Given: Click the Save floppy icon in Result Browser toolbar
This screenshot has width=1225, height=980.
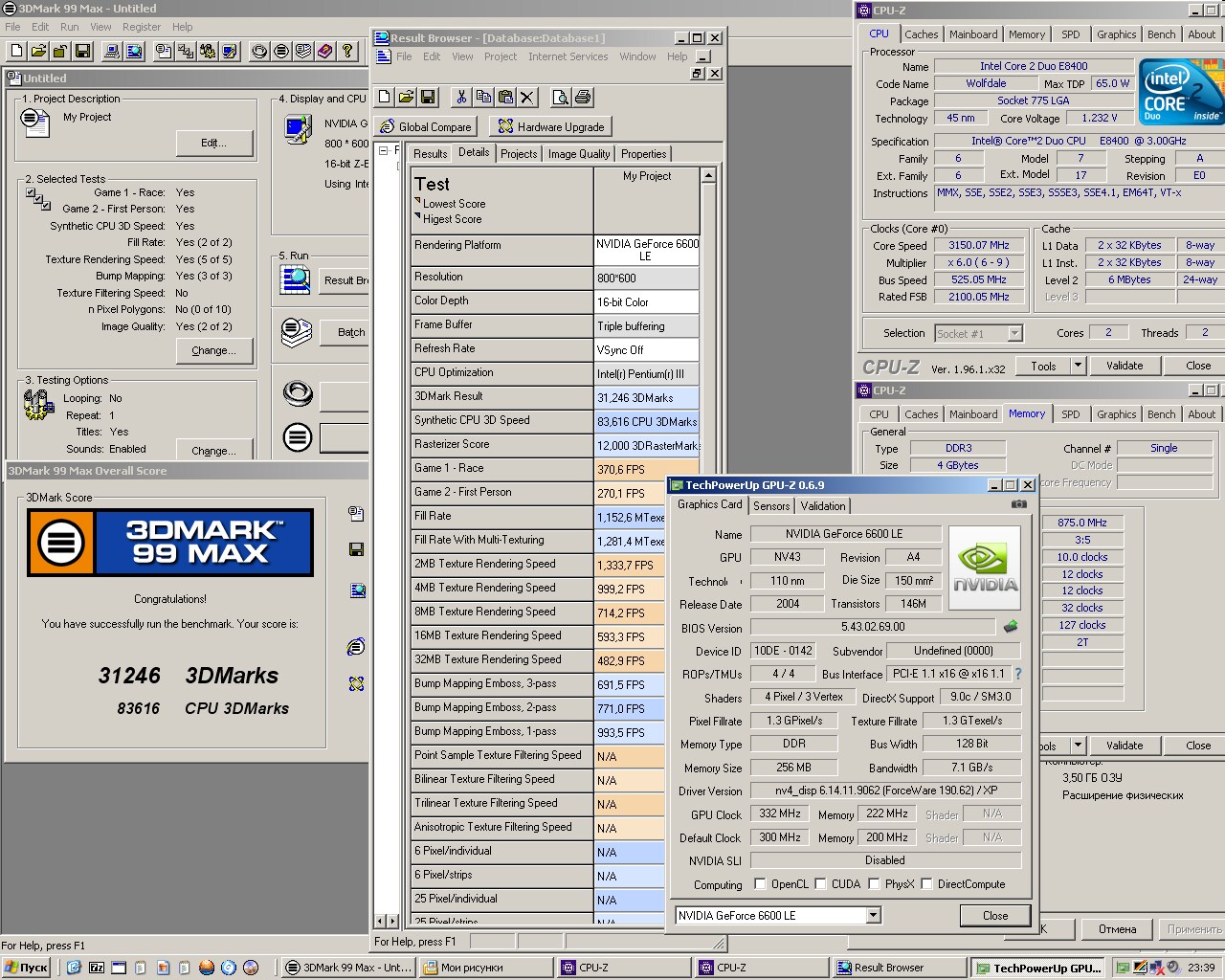Looking at the screenshot, I should tap(428, 97).
